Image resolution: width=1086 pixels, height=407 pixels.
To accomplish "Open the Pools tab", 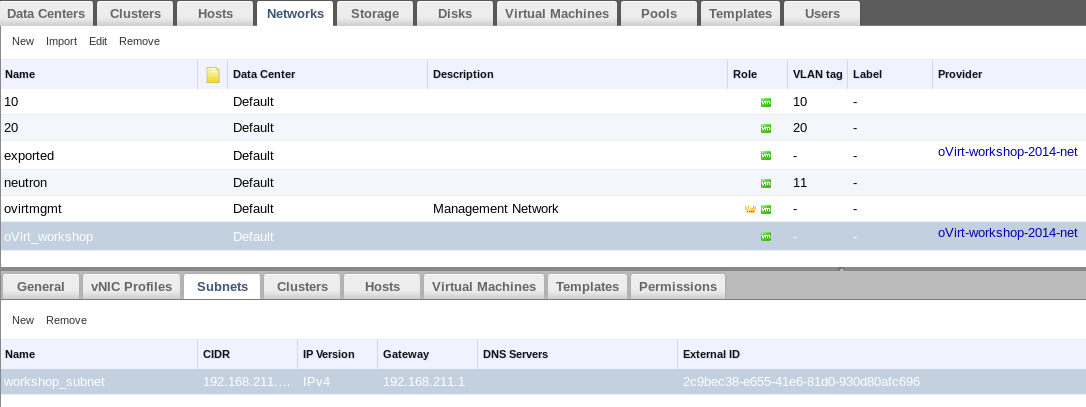I will point(659,14).
